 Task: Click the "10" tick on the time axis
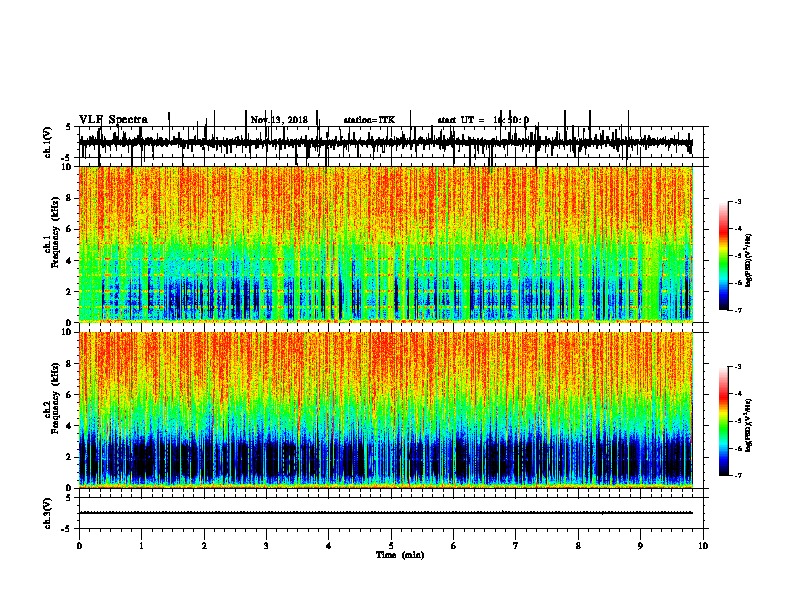[703, 546]
